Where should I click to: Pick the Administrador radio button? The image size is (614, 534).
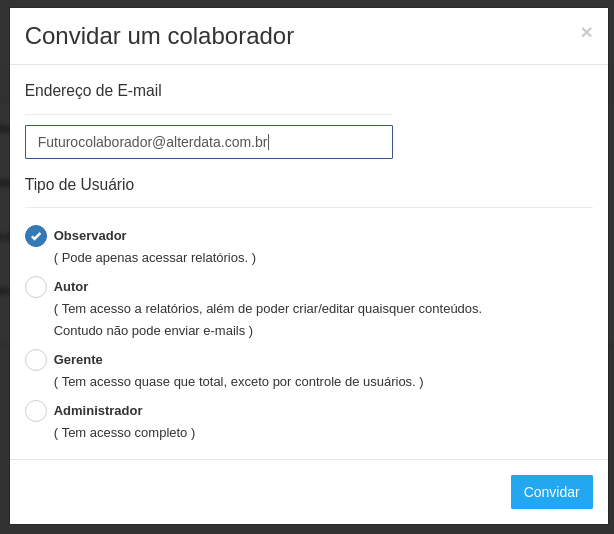tap(36, 411)
